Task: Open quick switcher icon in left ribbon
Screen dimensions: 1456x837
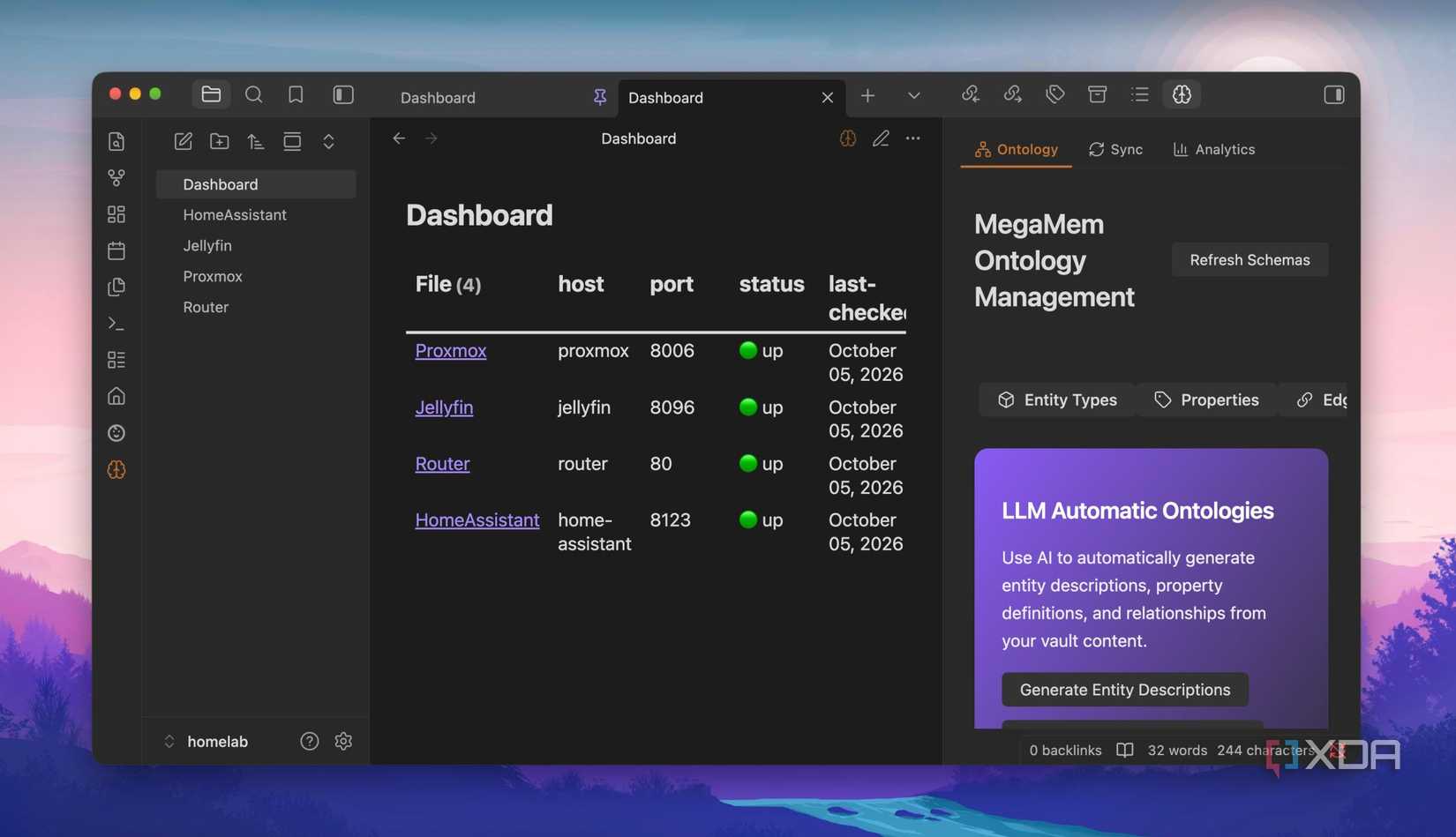Action: (116, 141)
